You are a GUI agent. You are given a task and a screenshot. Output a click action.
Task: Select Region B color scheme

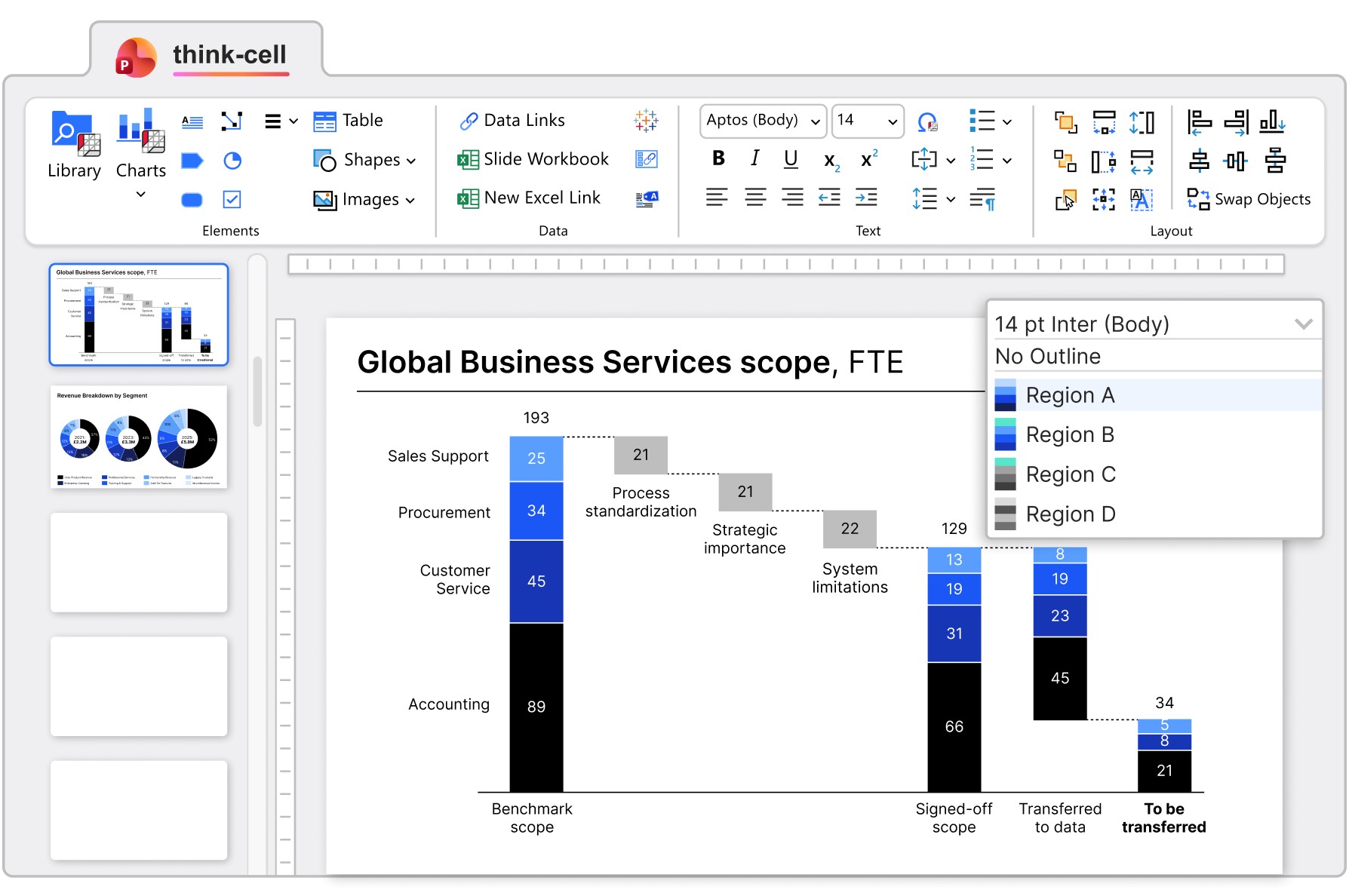(x=1069, y=435)
